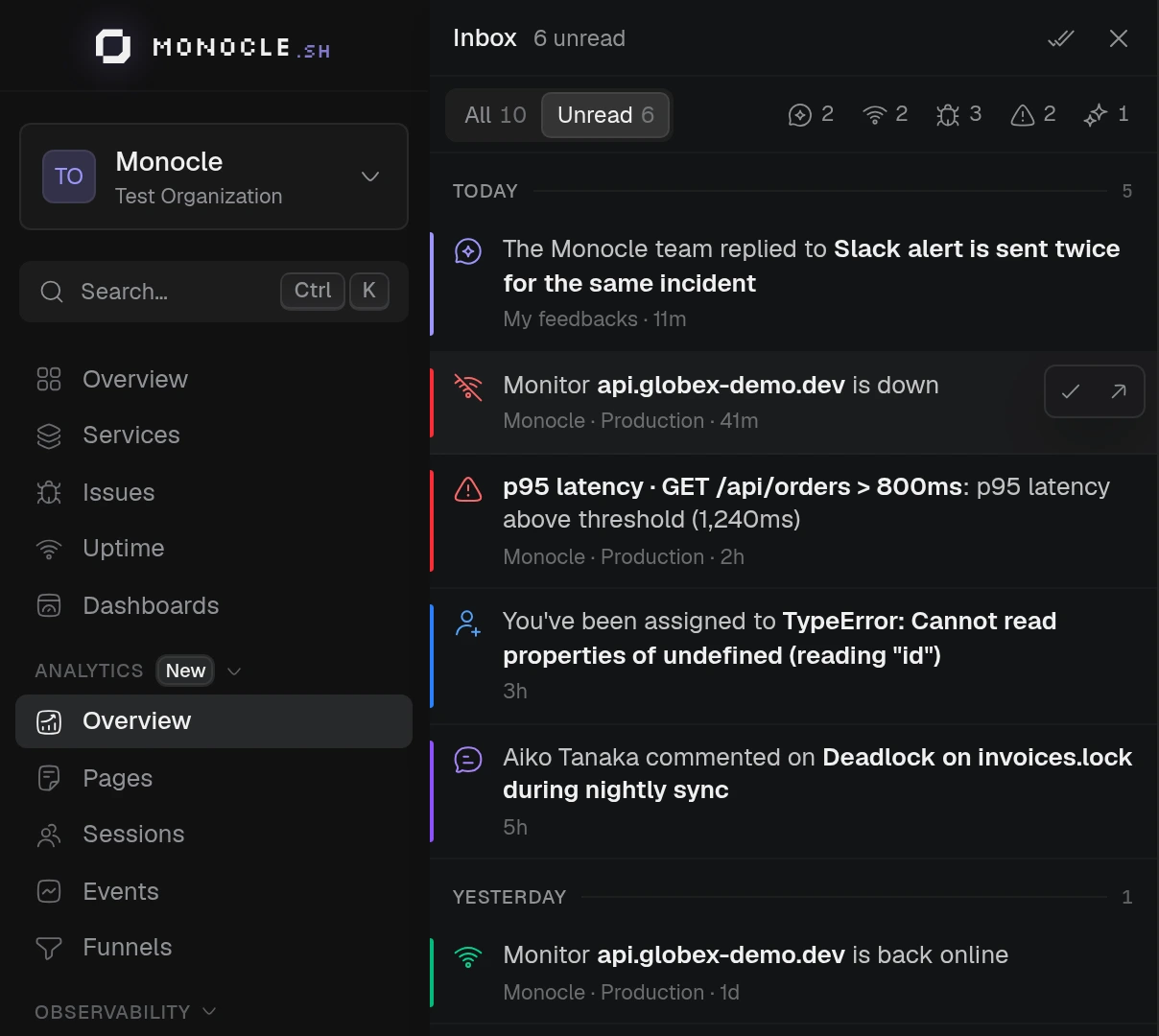Viewport: 1159px width, 1036px height.
Task: Click the monitor down wifi-off icon
Action: point(468,387)
